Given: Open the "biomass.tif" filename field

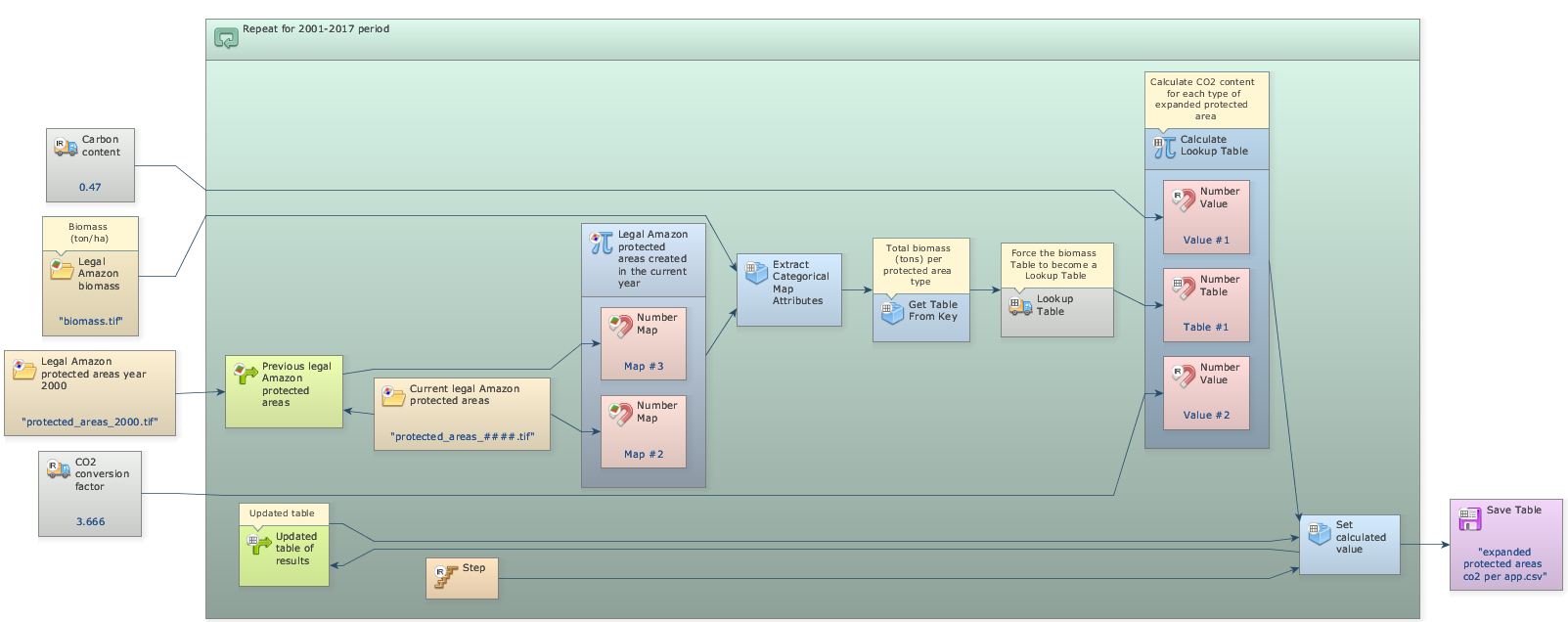Looking at the screenshot, I should 90,321.
